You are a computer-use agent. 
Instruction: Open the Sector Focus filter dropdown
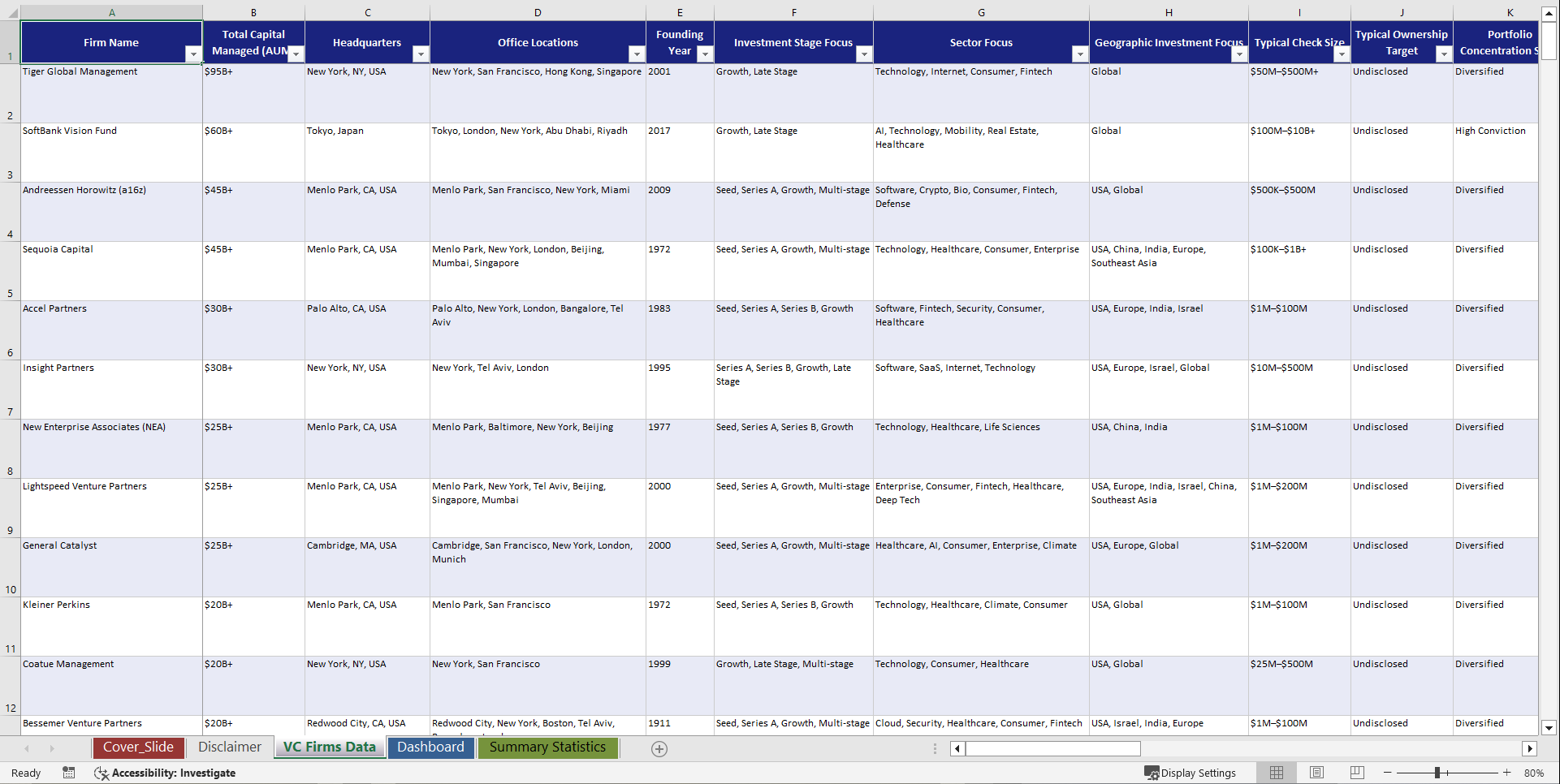click(x=1080, y=55)
